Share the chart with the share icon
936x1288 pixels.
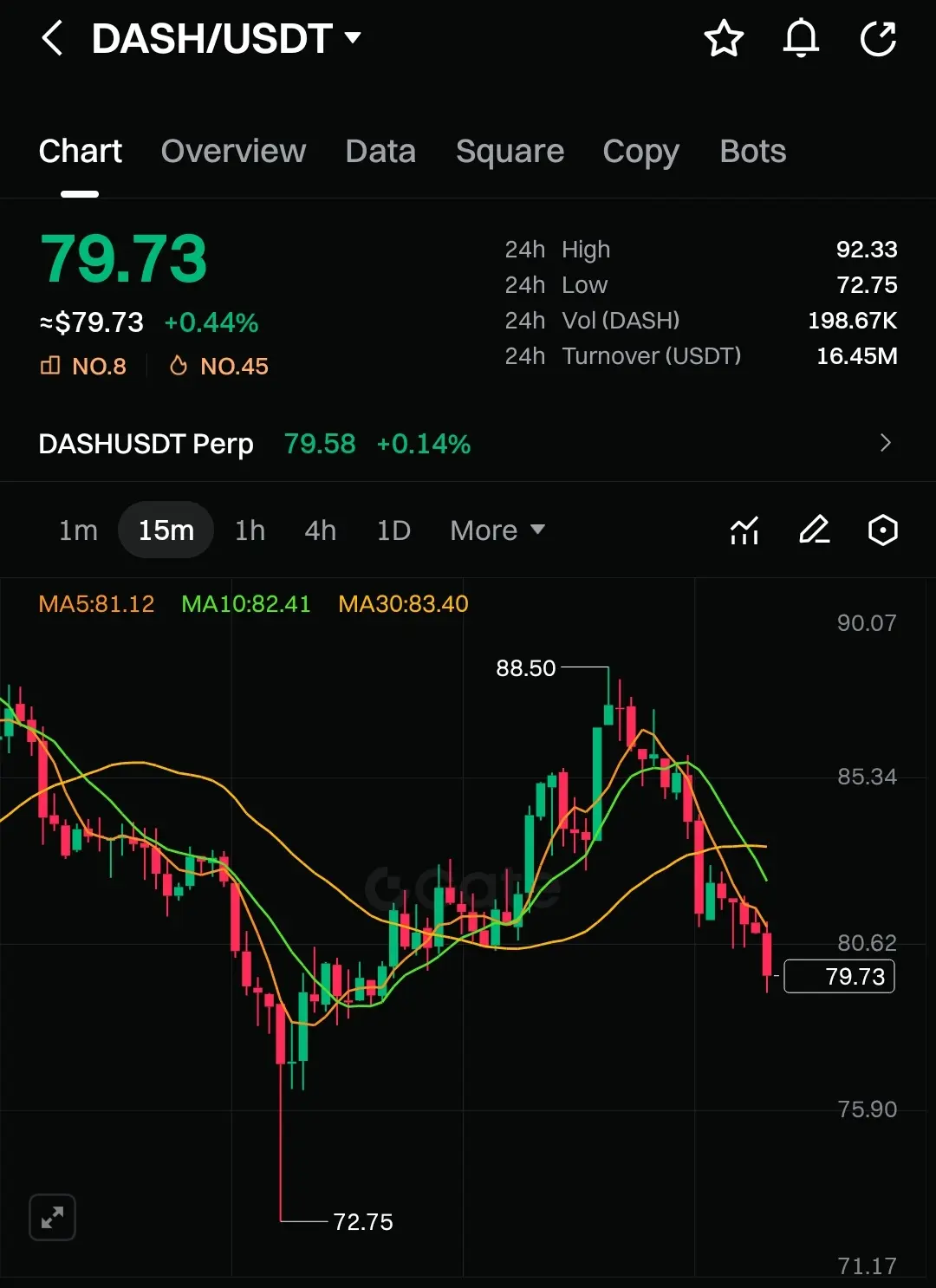click(878, 39)
